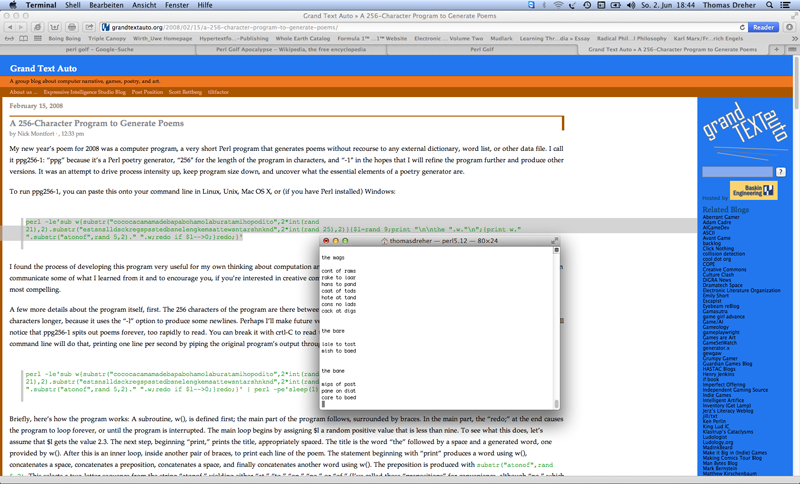
Task: Open the Reading List glasses icon
Action: pos(9,38)
